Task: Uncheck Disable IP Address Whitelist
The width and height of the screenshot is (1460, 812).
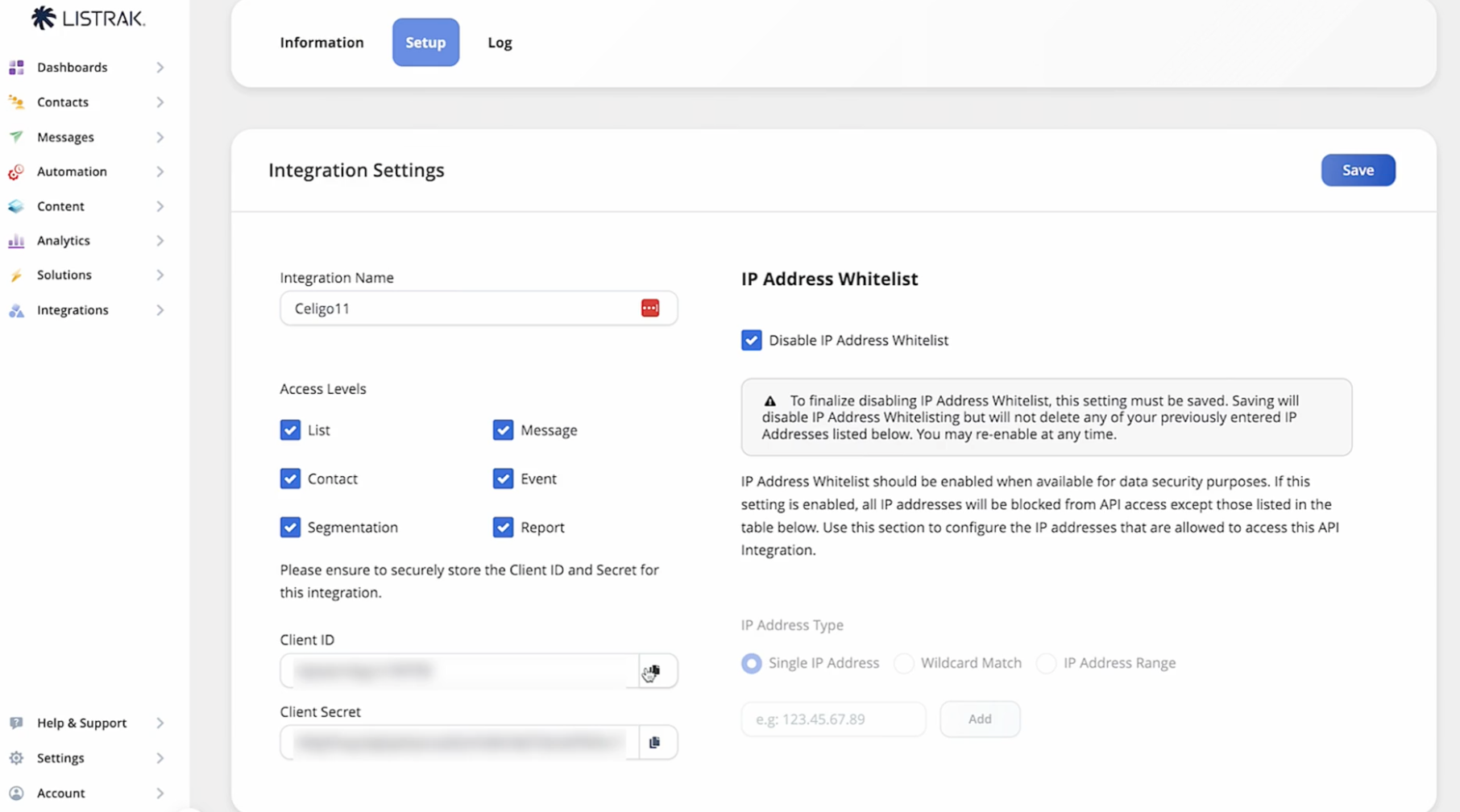Action: pyautogui.click(x=751, y=340)
